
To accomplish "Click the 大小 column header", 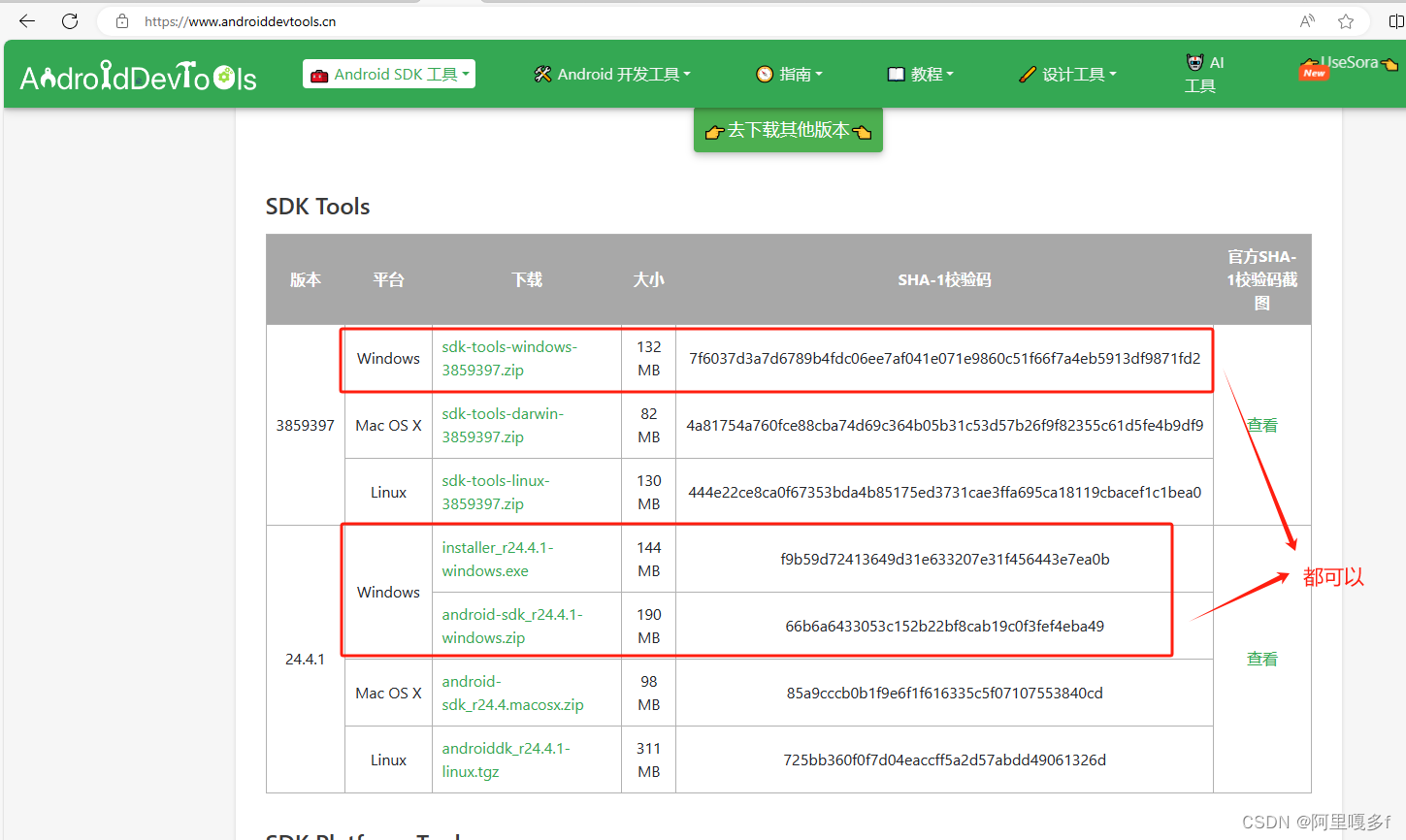I will 648,279.
